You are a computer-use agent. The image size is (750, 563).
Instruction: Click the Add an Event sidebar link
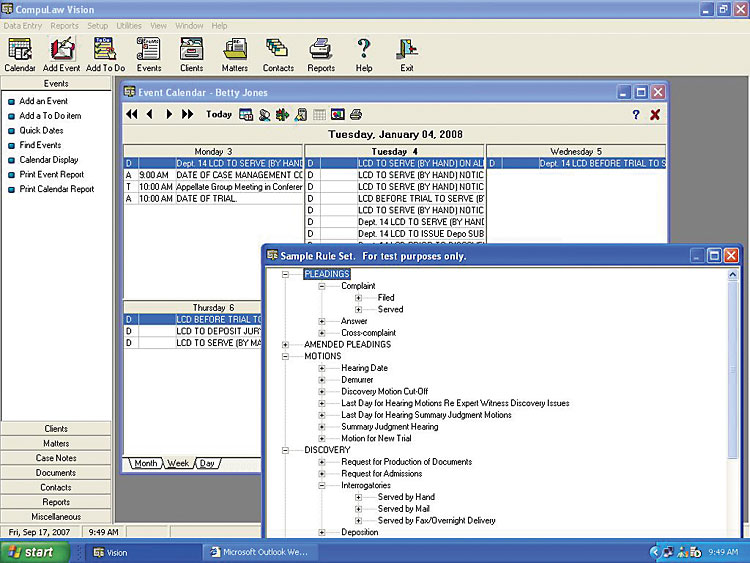tap(44, 101)
